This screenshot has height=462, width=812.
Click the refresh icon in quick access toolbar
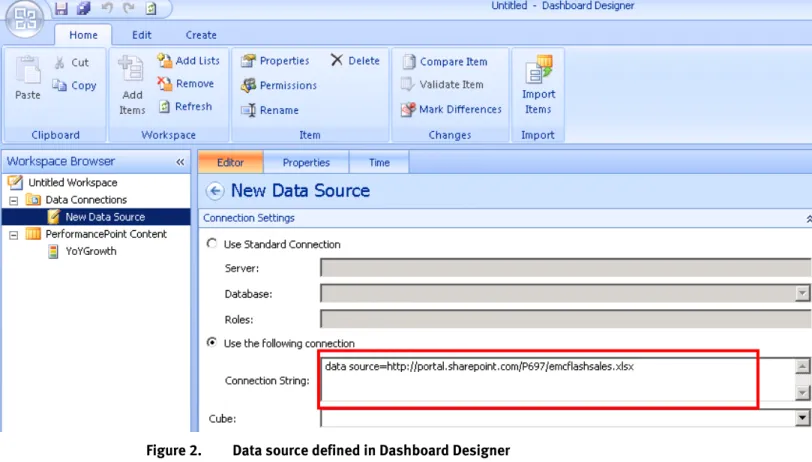click(151, 8)
